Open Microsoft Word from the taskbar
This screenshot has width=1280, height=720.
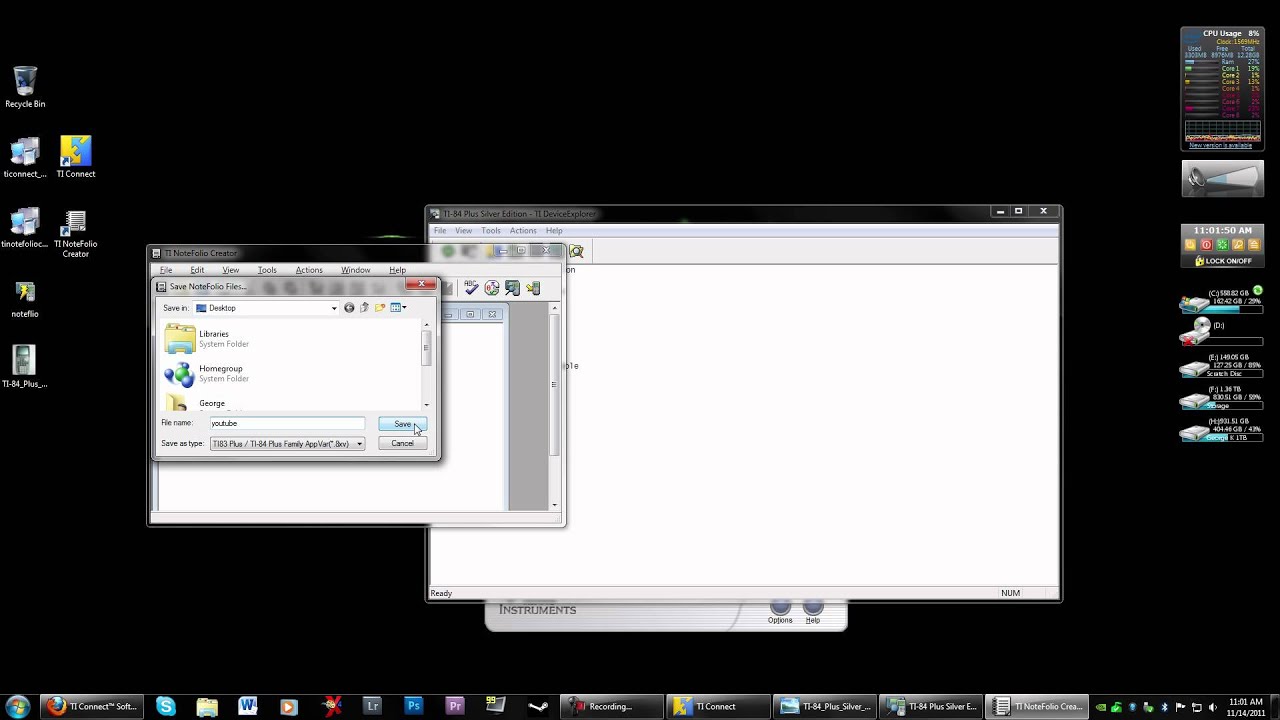point(248,707)
